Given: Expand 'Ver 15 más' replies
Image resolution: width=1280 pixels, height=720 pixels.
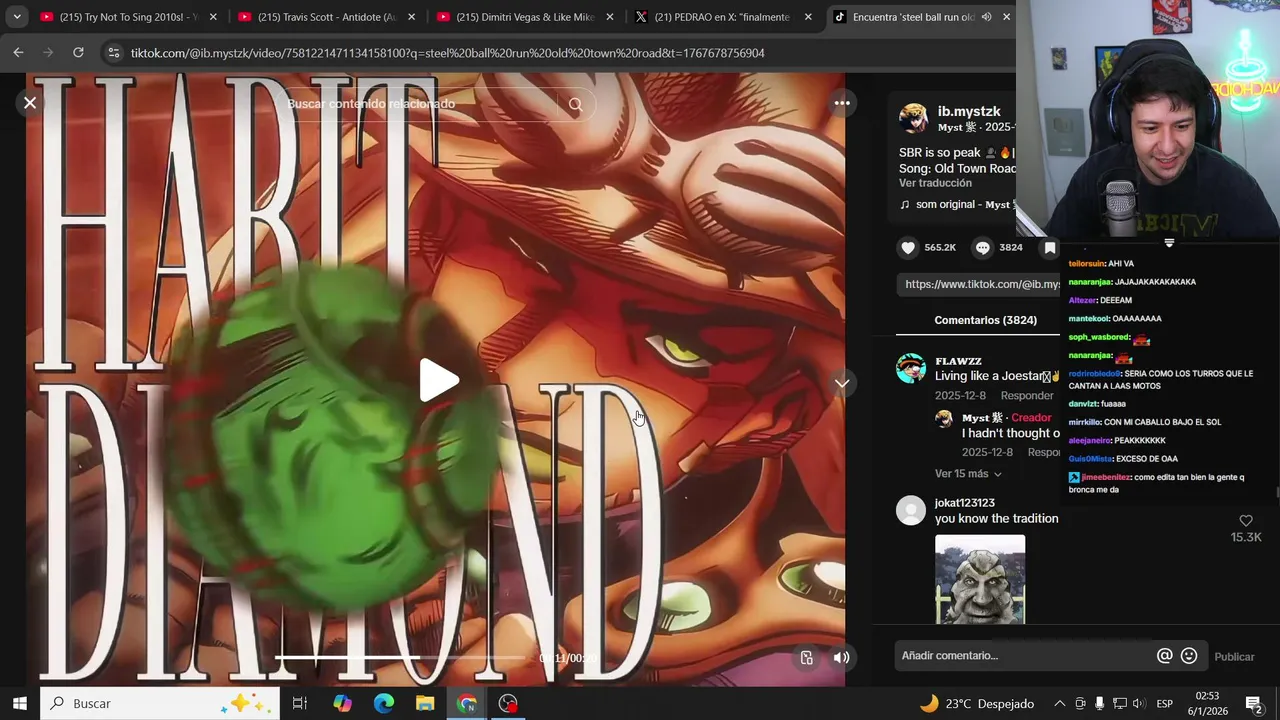Looking at the screenshot, I should (968, 474).
